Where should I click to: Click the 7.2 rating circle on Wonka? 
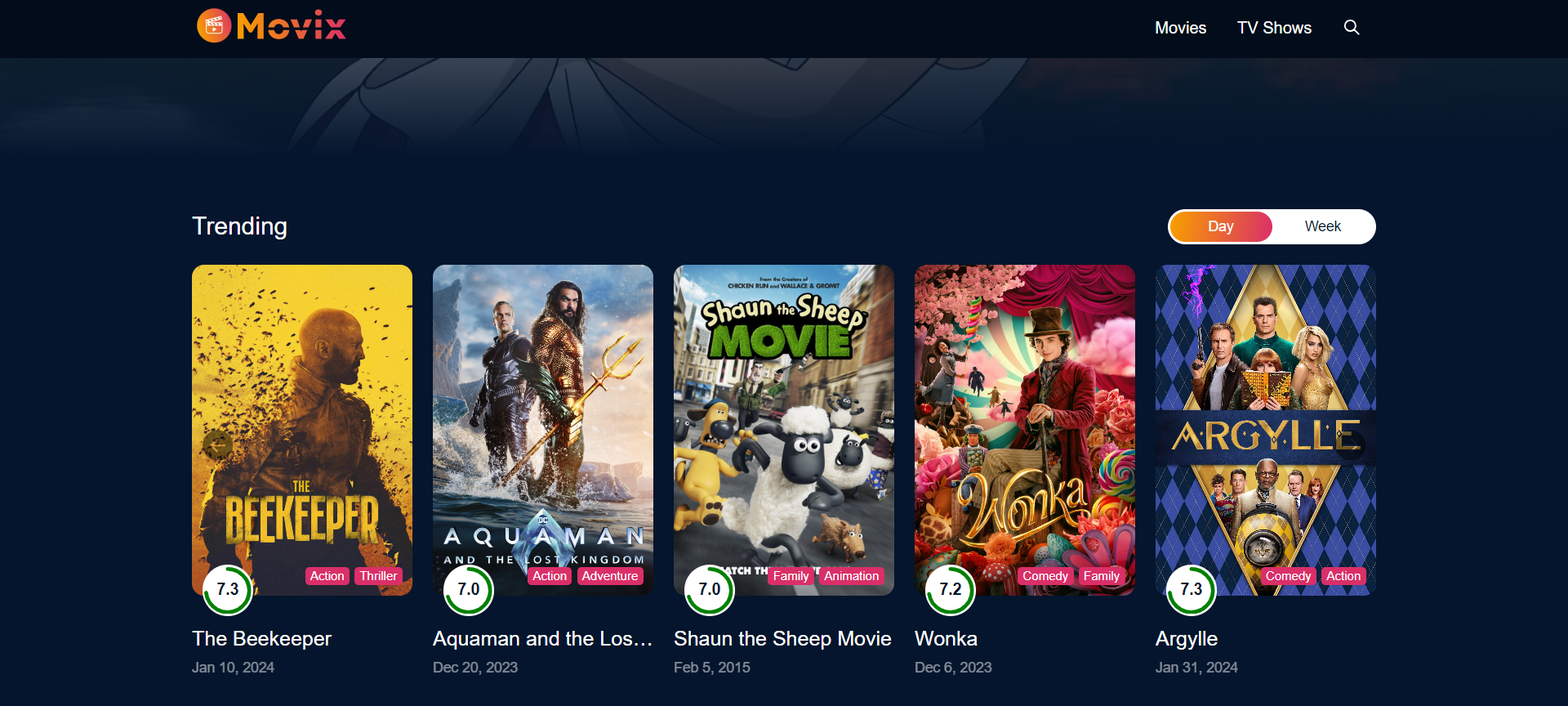pyautogui.click(x=951, y=590)
